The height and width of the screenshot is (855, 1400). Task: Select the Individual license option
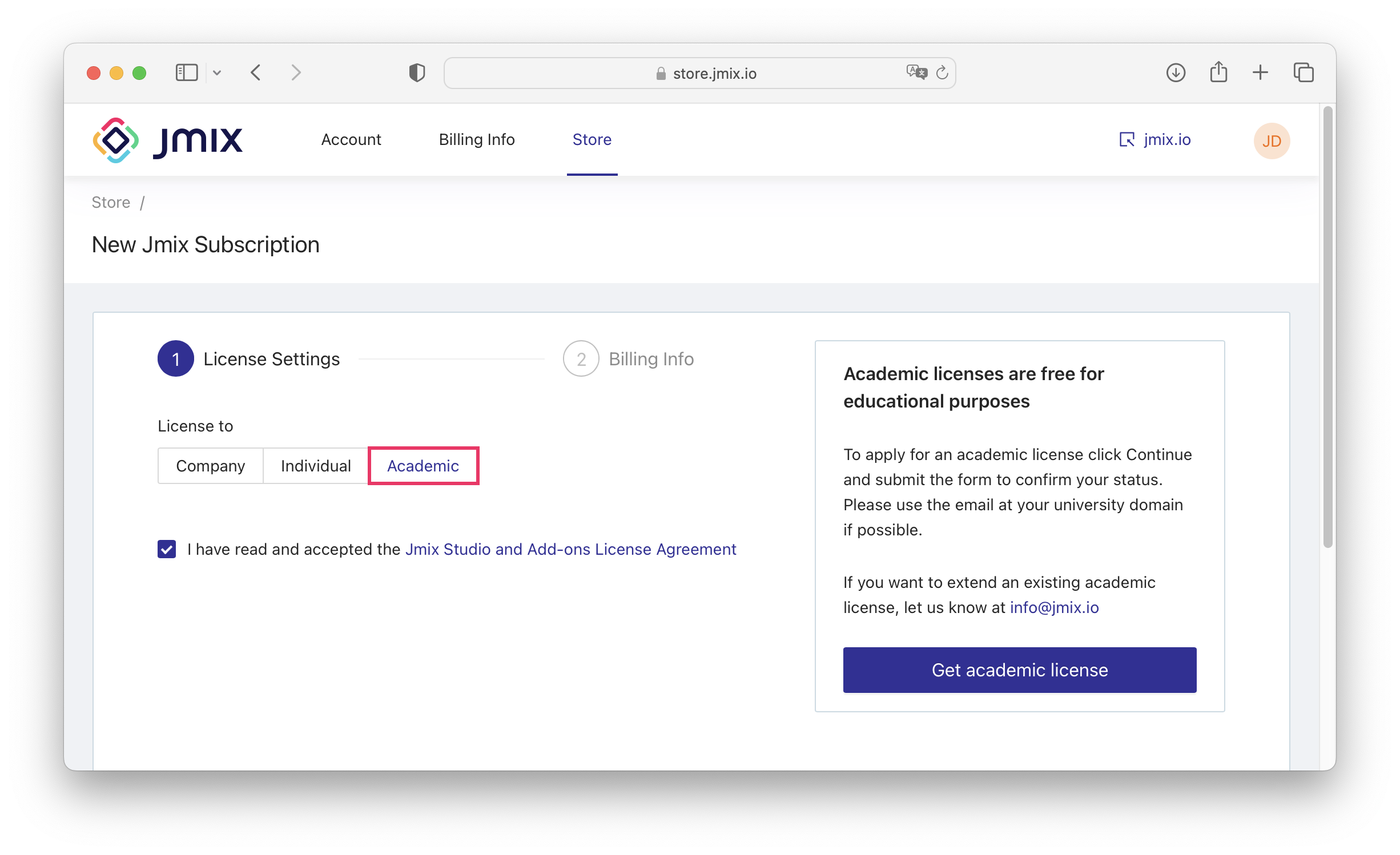tap(315, 466)
